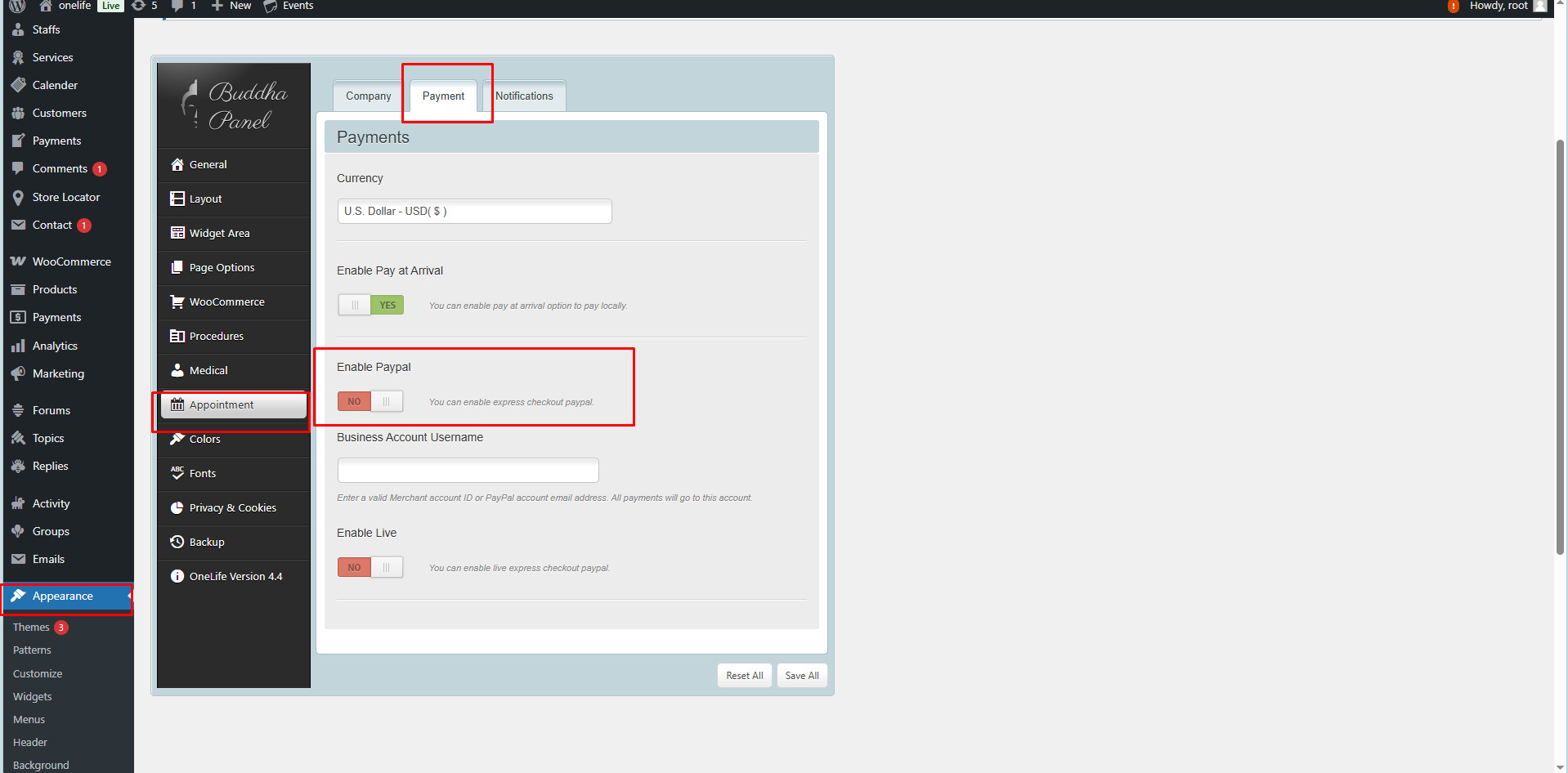Open Analytics bar chart icon
The width and height of the screenshot is (1568, 773).
18,346
